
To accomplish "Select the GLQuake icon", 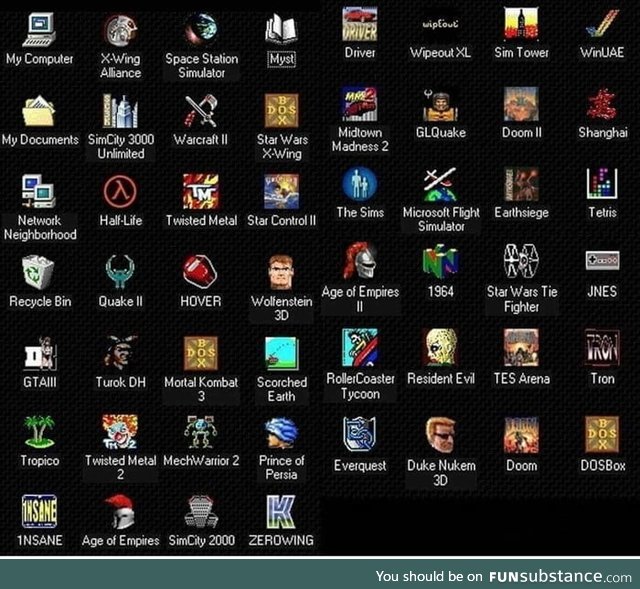I will point(440,104).
